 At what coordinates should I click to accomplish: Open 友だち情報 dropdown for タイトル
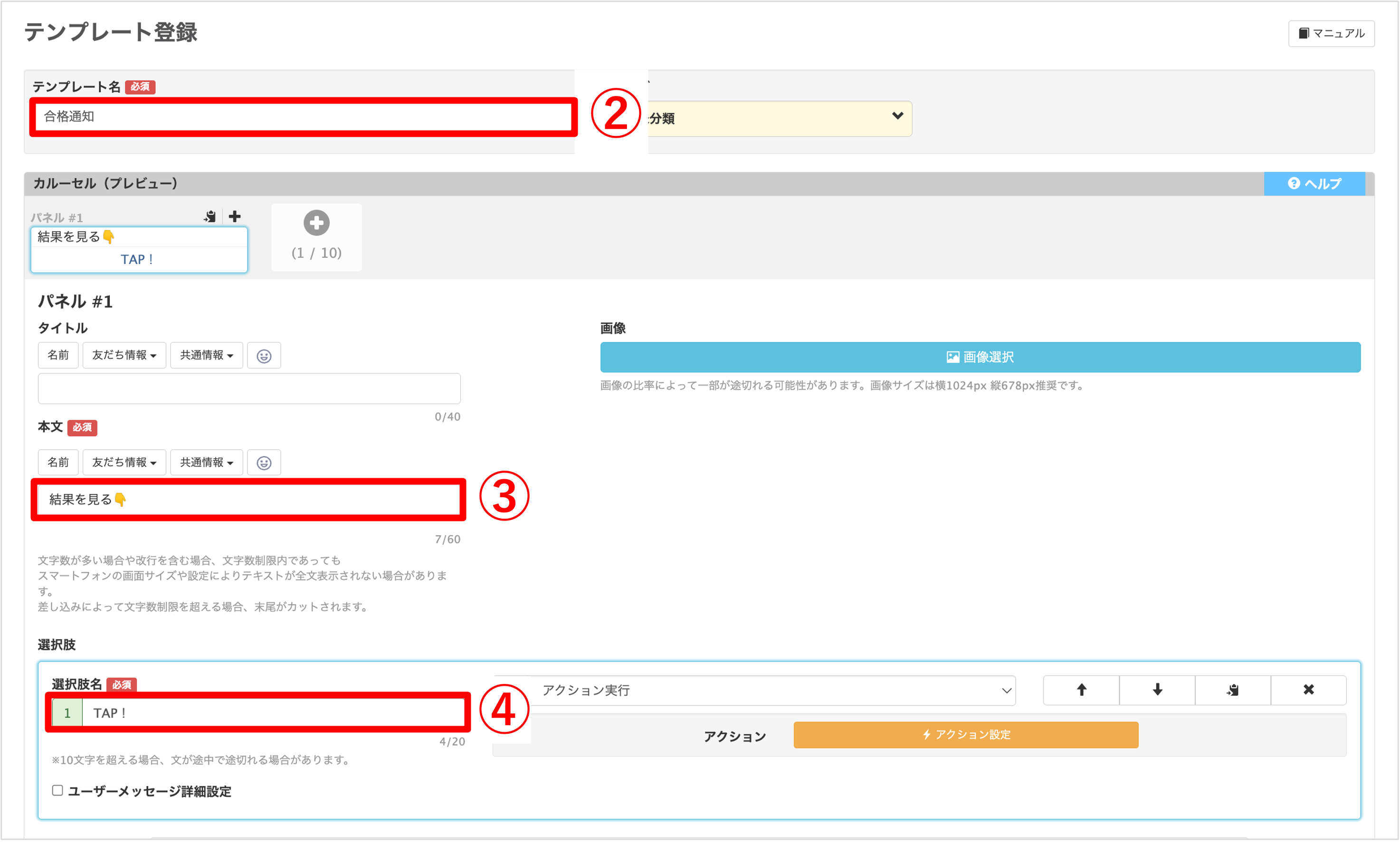[124, 355]
